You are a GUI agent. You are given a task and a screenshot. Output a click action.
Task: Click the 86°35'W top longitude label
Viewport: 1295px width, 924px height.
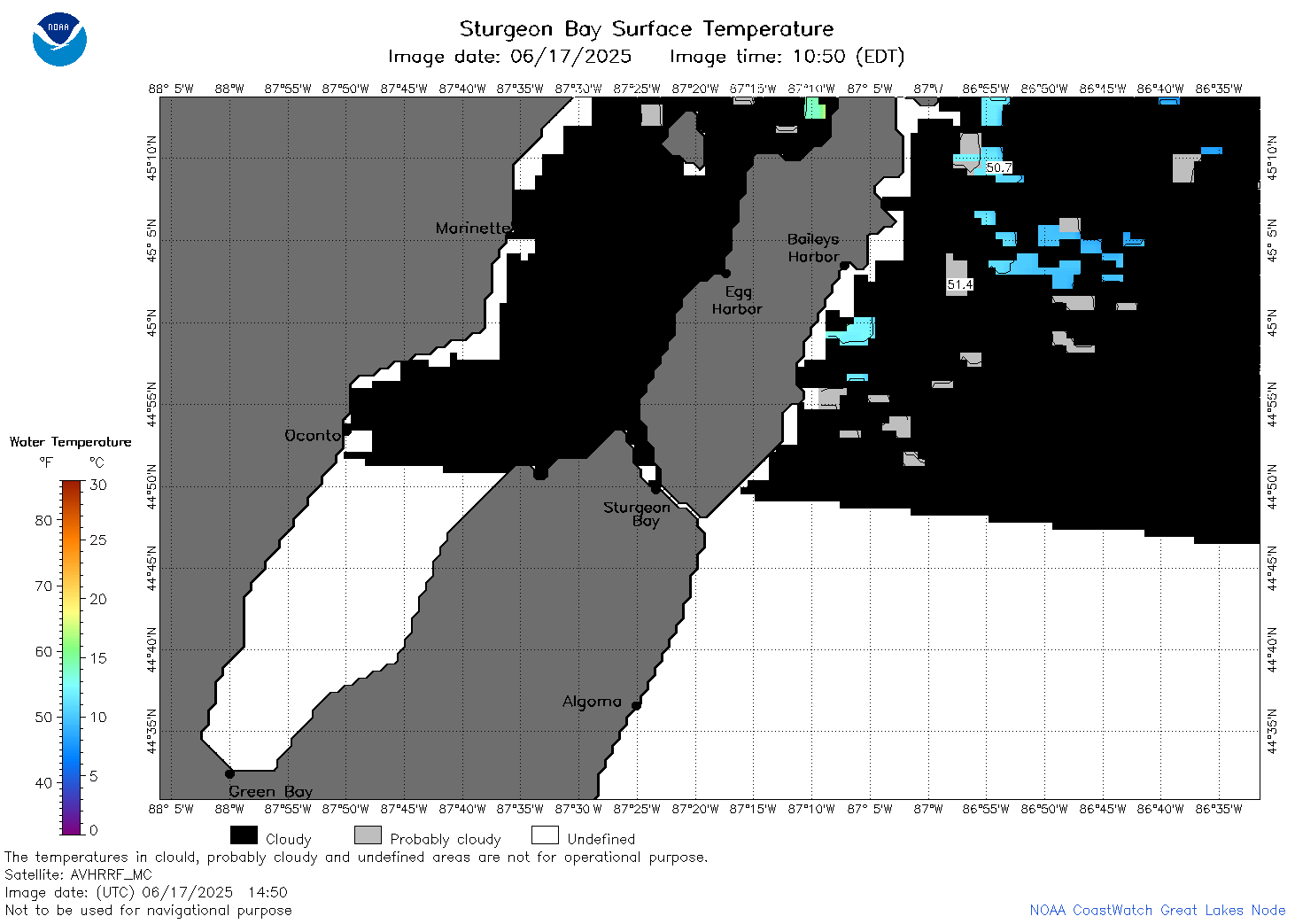point(1219,89)
